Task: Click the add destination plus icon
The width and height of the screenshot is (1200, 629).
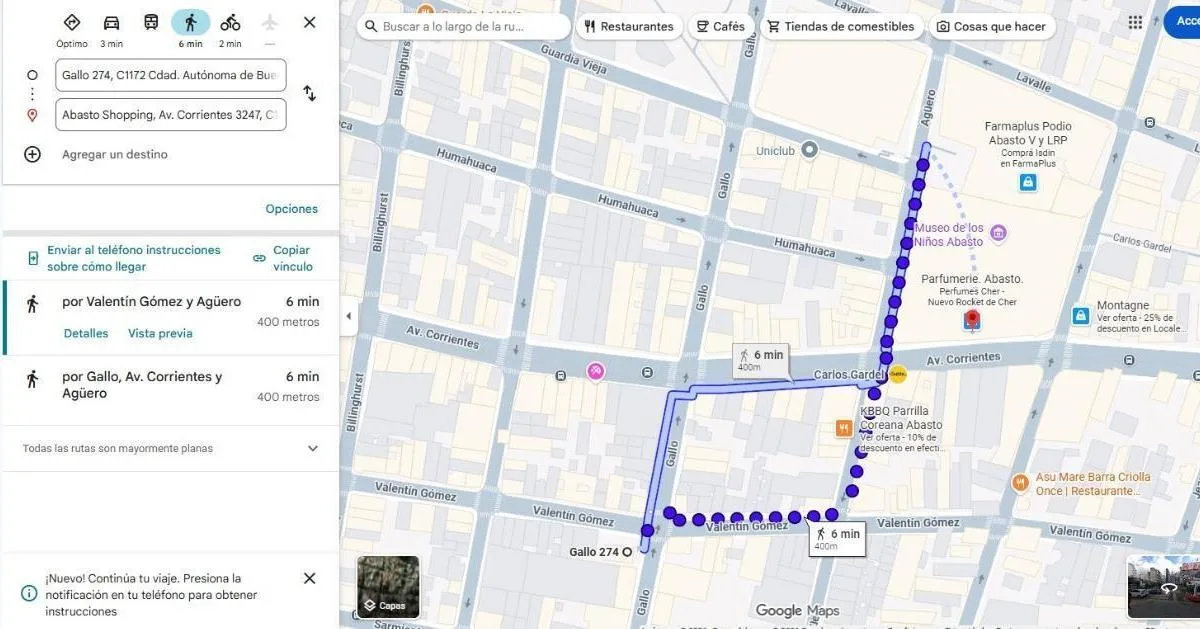Action: point(32,154)
